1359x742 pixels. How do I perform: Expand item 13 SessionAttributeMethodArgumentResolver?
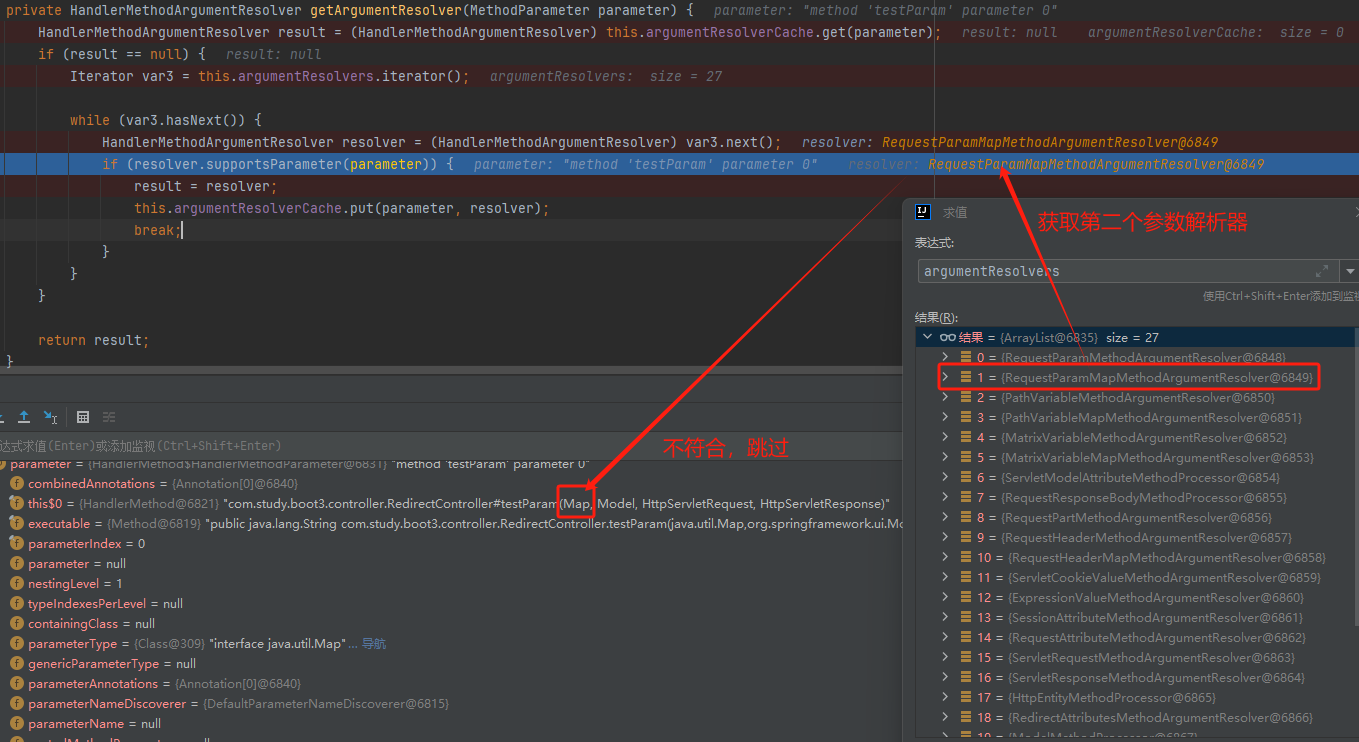[945, 618]
